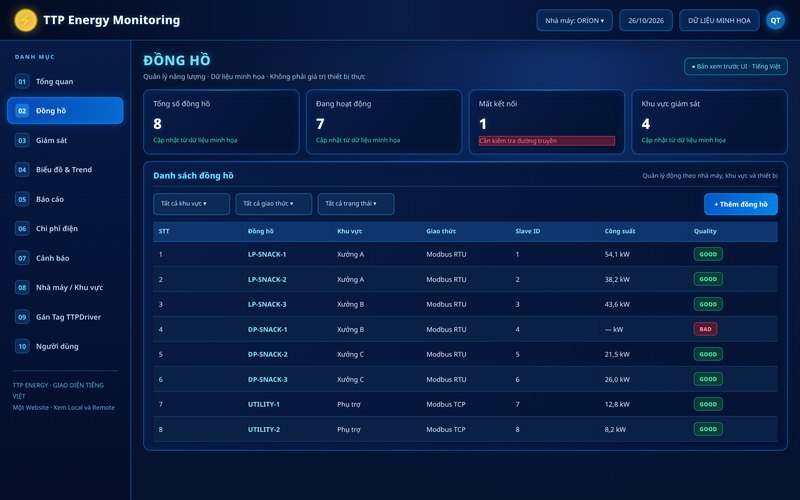Click BAD badge in DP-SNACK-1 row

[705, 329]
